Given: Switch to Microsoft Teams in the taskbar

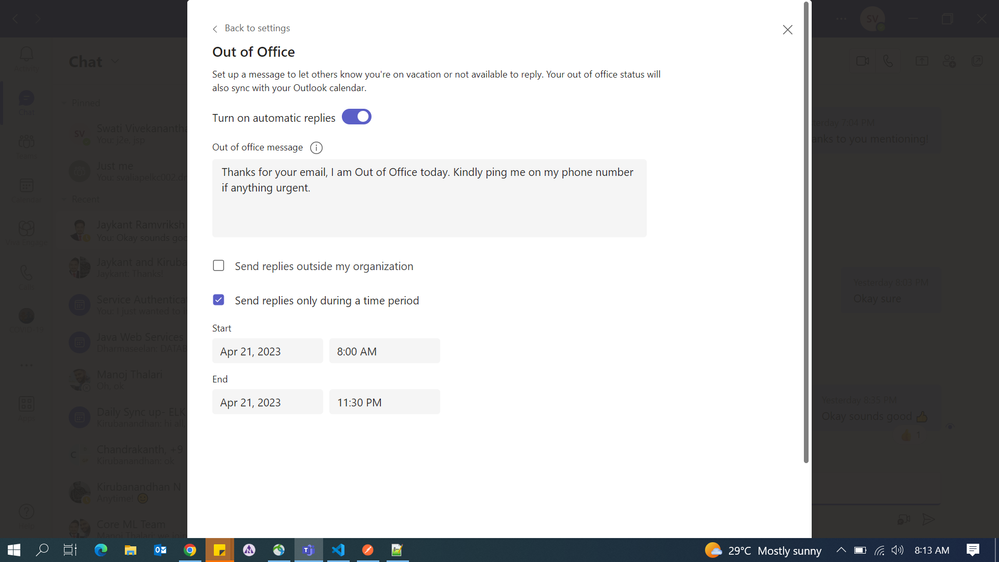Looking at the screenshot, I should [x=308, y=550].
